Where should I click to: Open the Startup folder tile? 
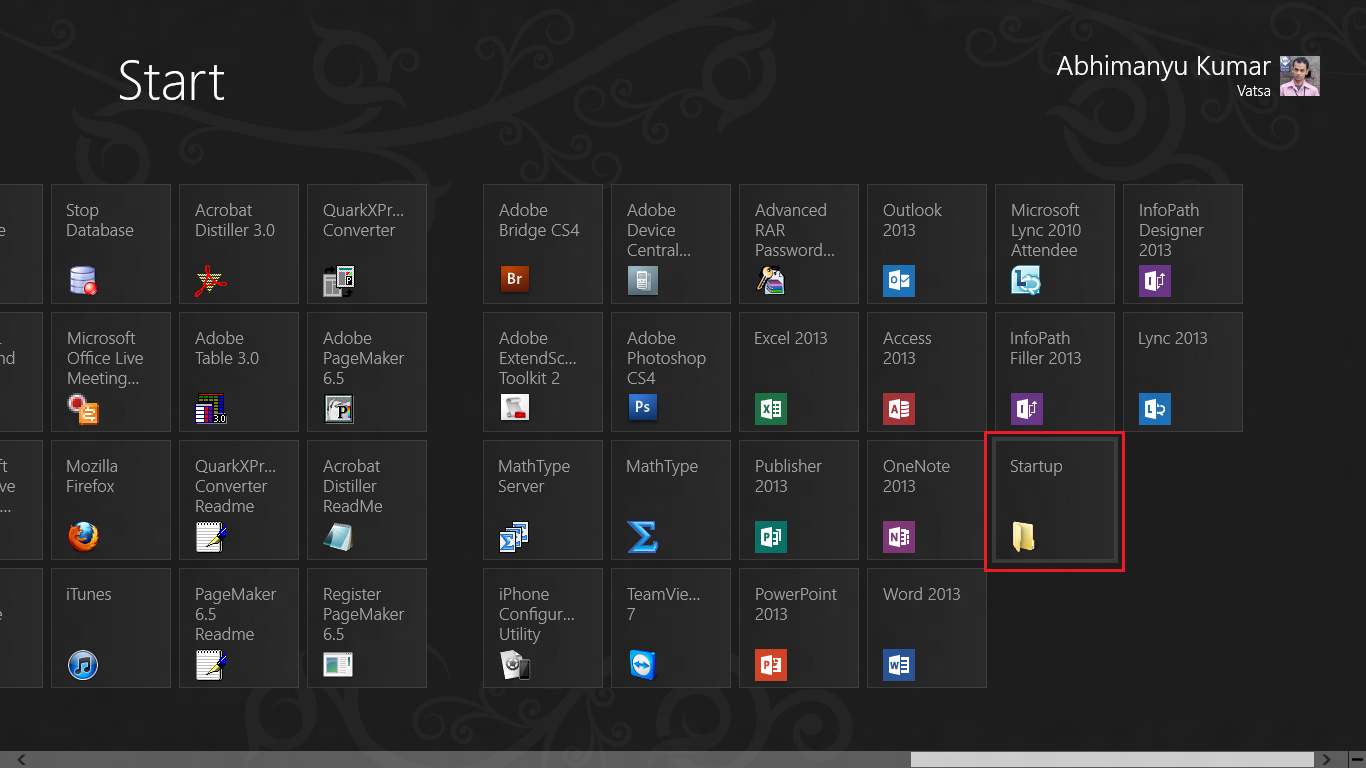click(x=1054, y=500)
